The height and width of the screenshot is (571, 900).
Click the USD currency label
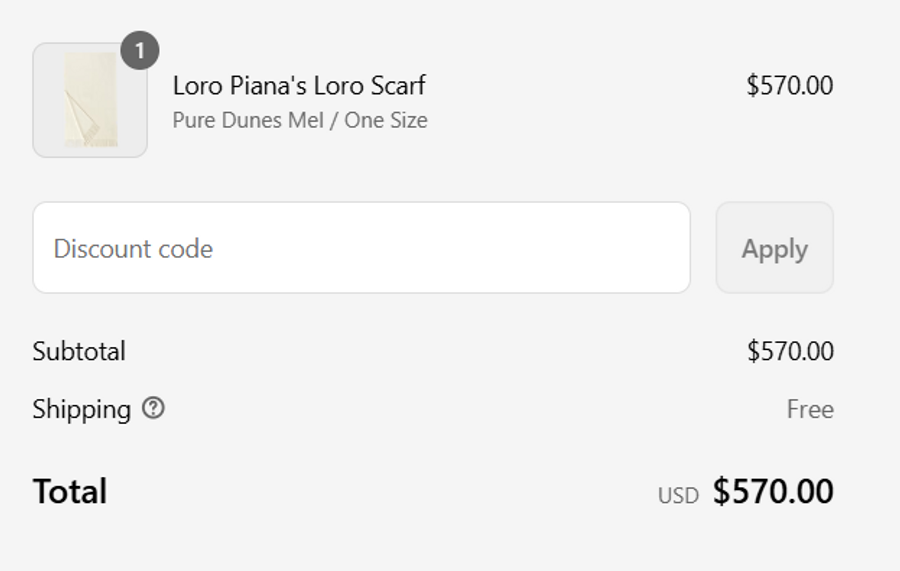coord(678,495)
